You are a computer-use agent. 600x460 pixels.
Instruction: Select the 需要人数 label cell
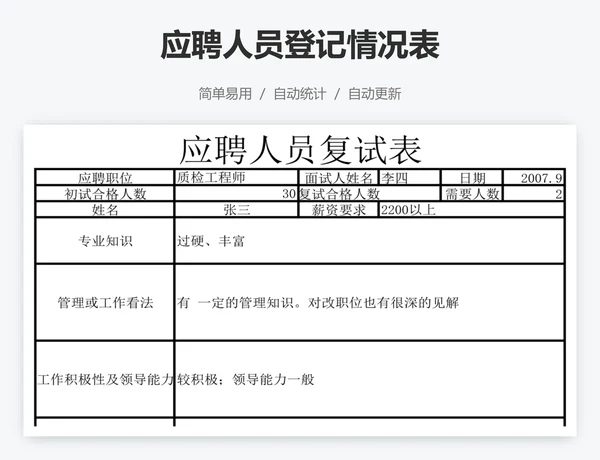coord(472,194)
